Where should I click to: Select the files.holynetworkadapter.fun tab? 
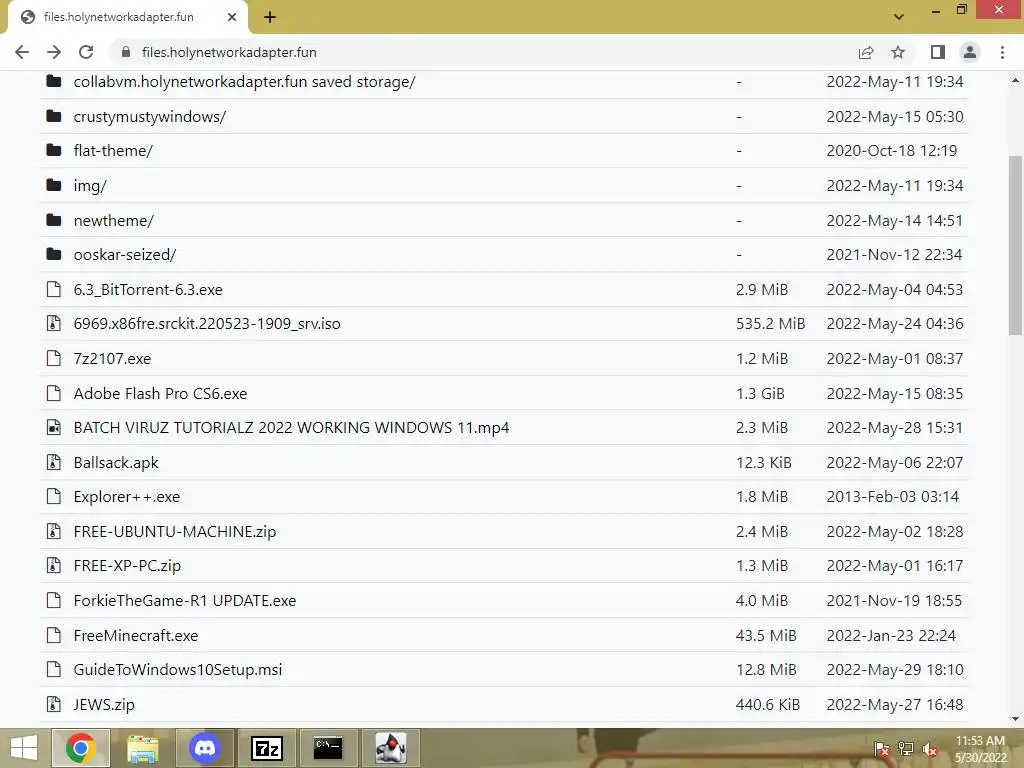click(x=128, y=18)
